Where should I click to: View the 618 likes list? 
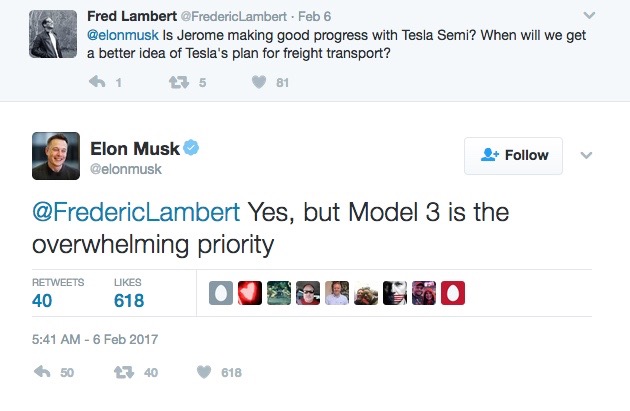point(129,293)
